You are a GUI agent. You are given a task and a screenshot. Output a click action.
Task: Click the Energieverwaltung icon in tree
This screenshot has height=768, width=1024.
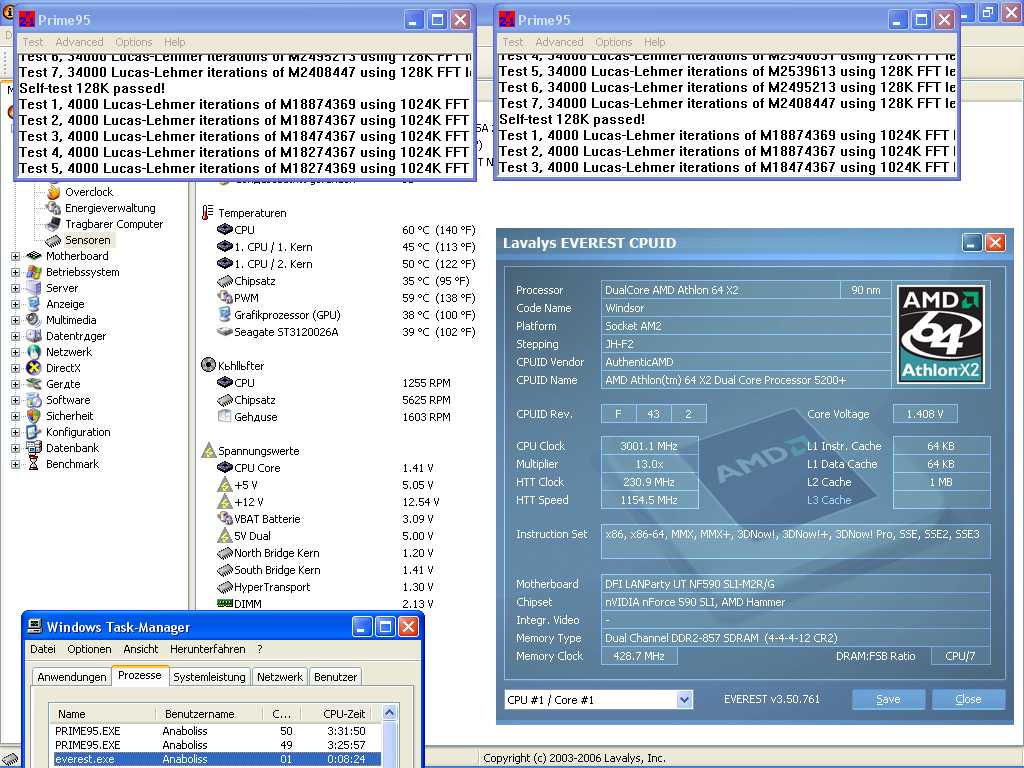click(54, 208)
